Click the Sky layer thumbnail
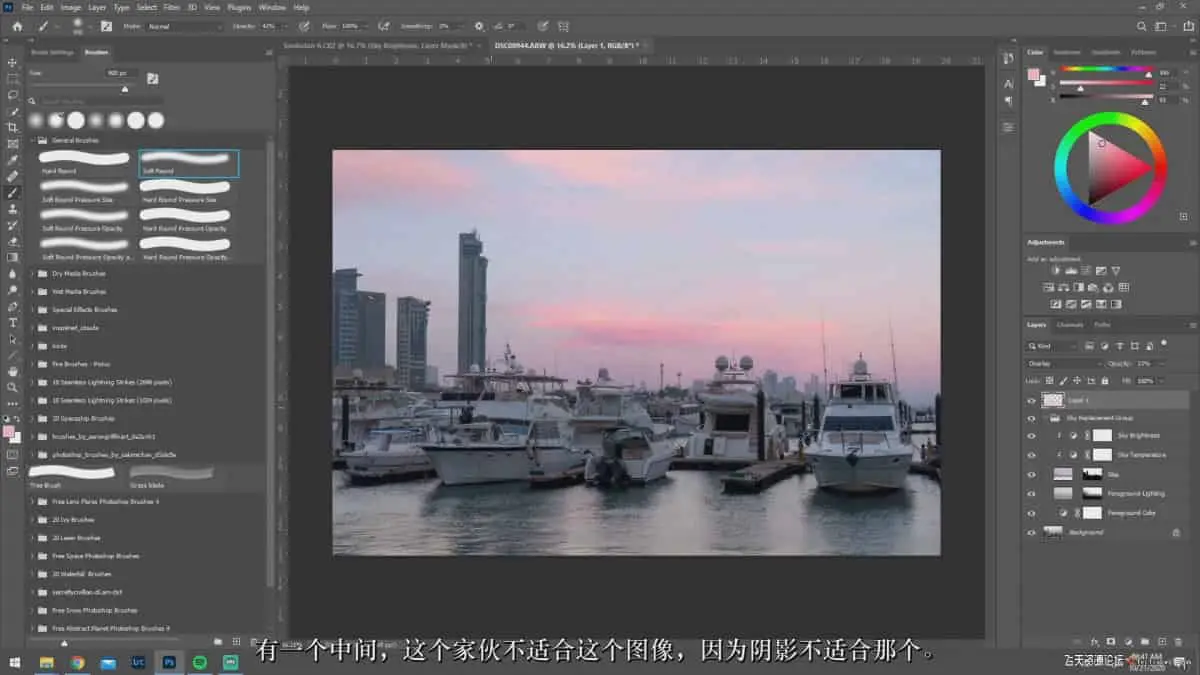Viewport: 1200px width, 675px height. pos(1062,474)
